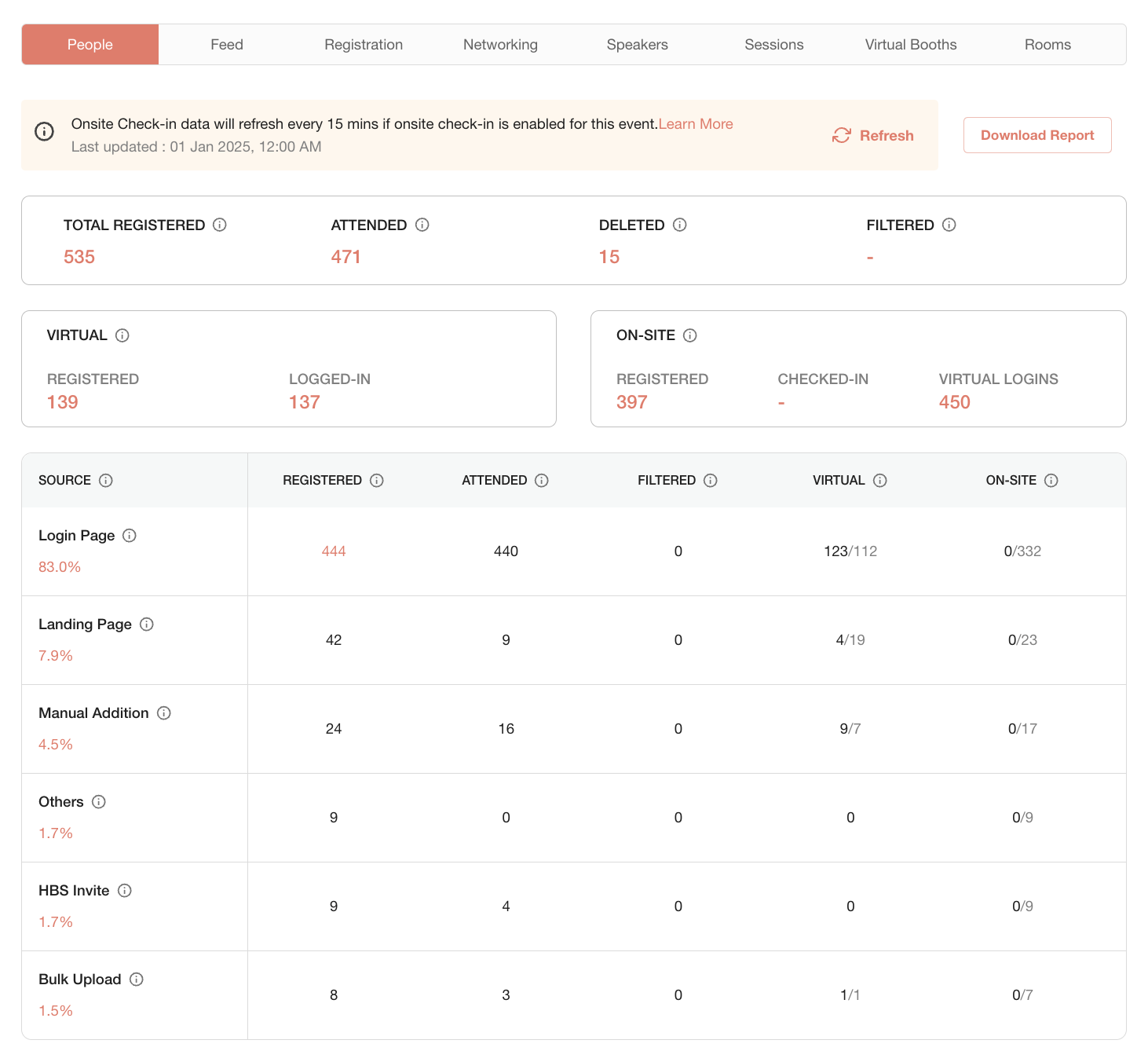Click Bulk Upload on-site value 0/7
The width and height of the screenshot is (1148, 1062).
1022,995
